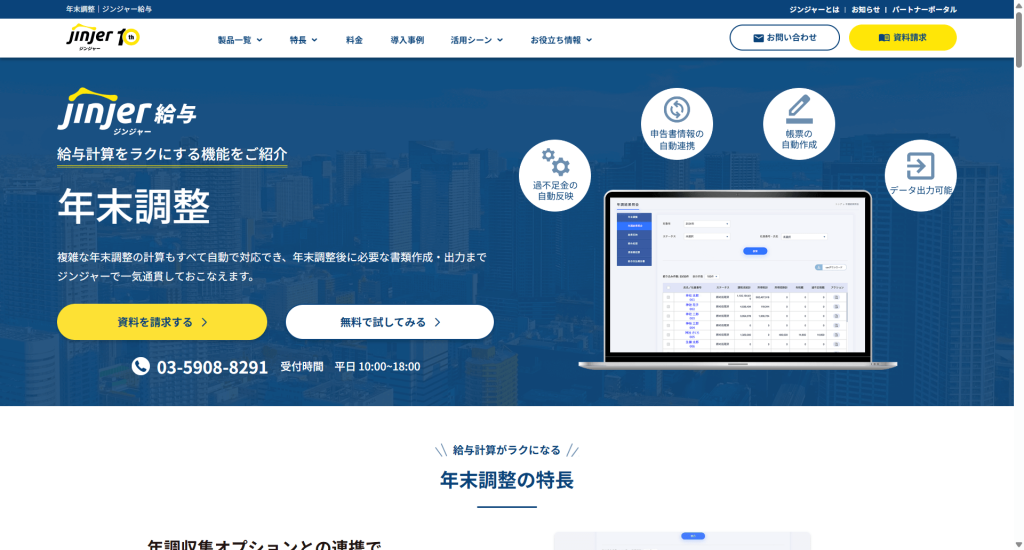Open the ジンジャーとは link
Screen dimensions: 1024x550
tap(814, 9)
